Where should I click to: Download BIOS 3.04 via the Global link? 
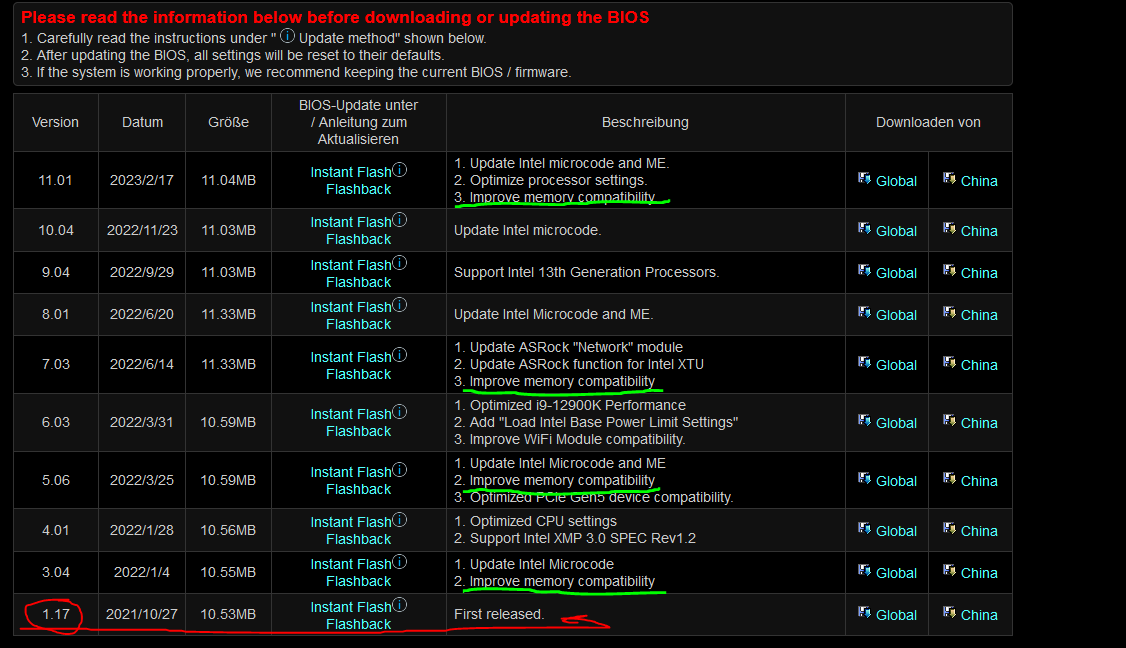[896, 574]
